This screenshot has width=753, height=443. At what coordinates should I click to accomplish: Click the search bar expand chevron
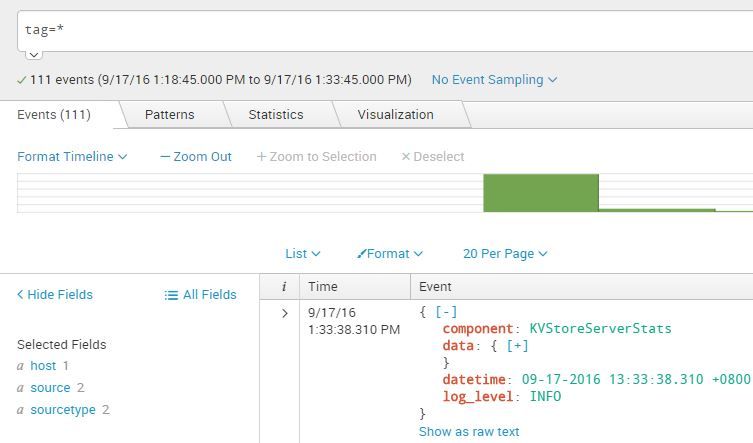coord(33,55)
